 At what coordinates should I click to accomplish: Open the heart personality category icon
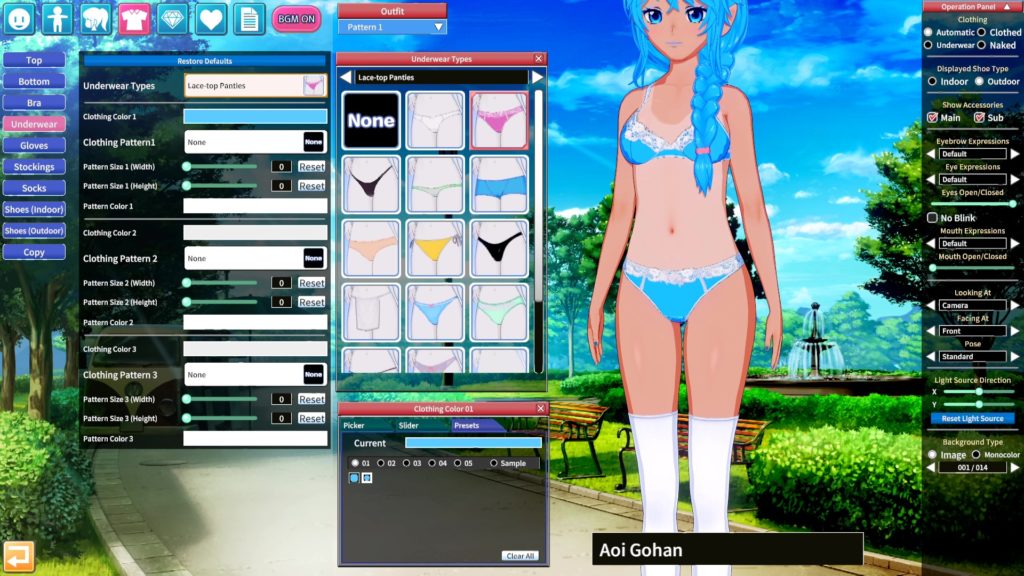pyautogui.click(x=211, y=19)
